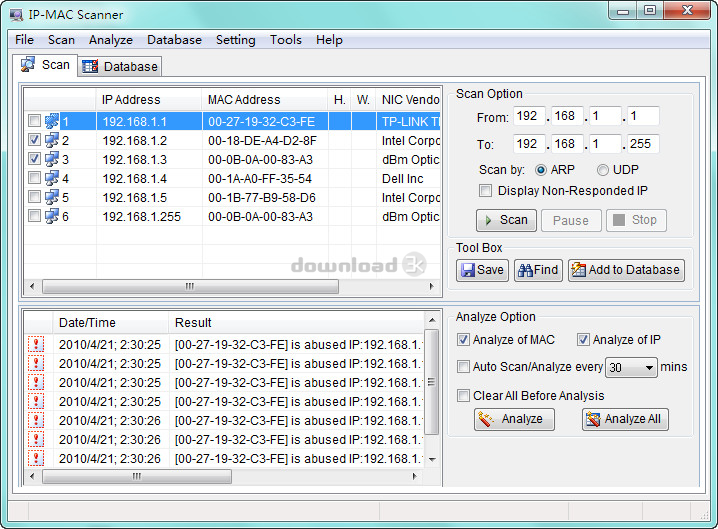Start scanning with the Scan button
Image resolution: width=718 pixels, height=529 pixels.
click(506, 220)
